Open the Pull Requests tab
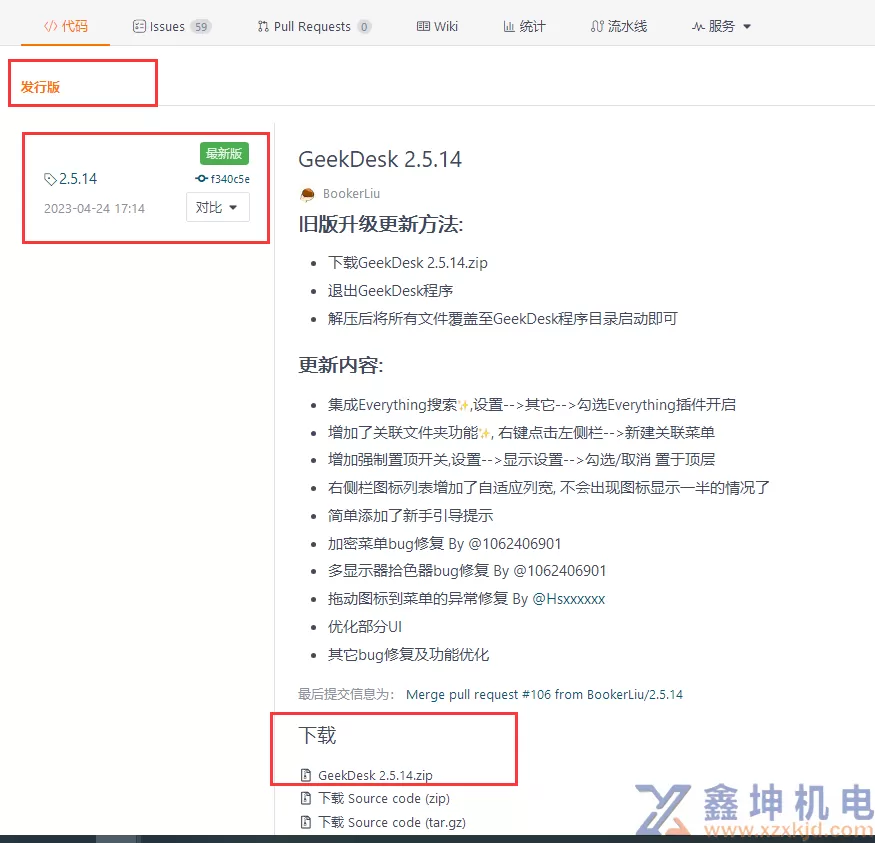This screenshot has width=875, height=843. coord(314,26)
